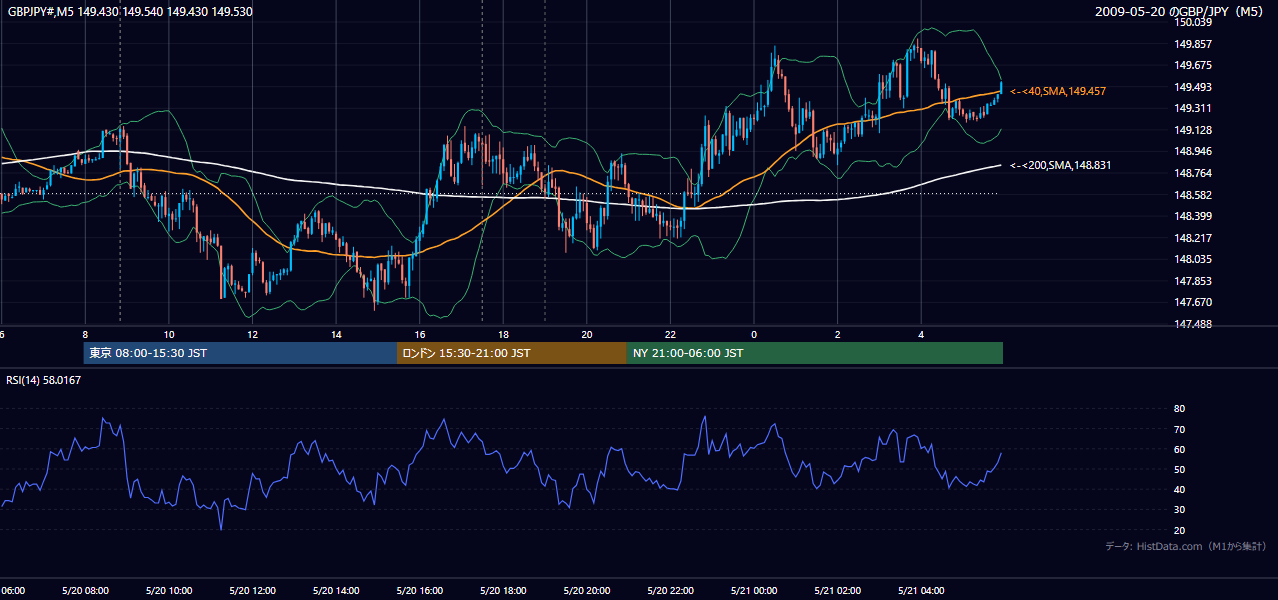The height and width of the screenshot is (600, 1278).
Task: Click the 149.128 price axis label
Action: point(1193,130)
